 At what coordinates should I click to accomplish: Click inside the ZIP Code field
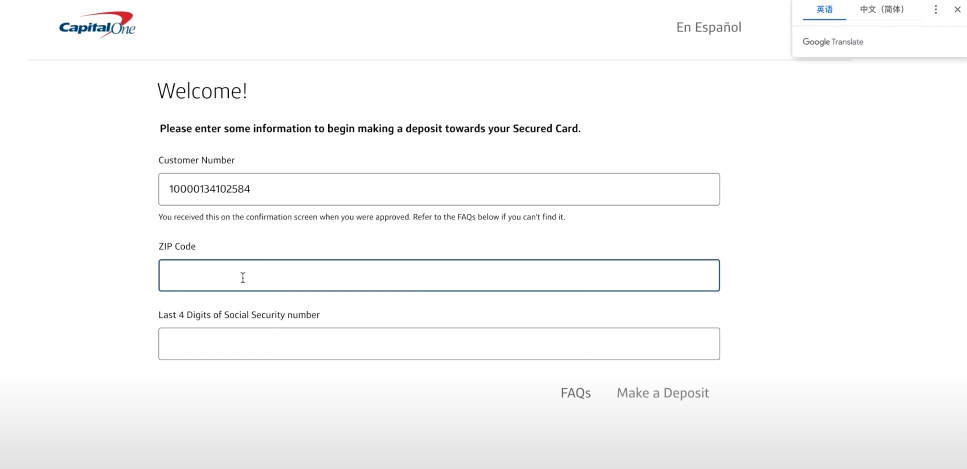coord(439,275)
